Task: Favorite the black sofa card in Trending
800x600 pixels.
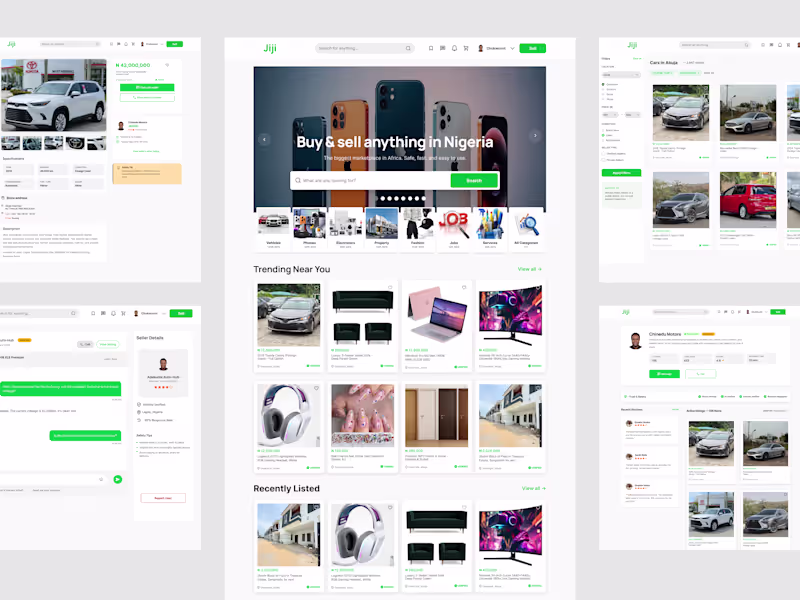Action: (x=390, y=287)
